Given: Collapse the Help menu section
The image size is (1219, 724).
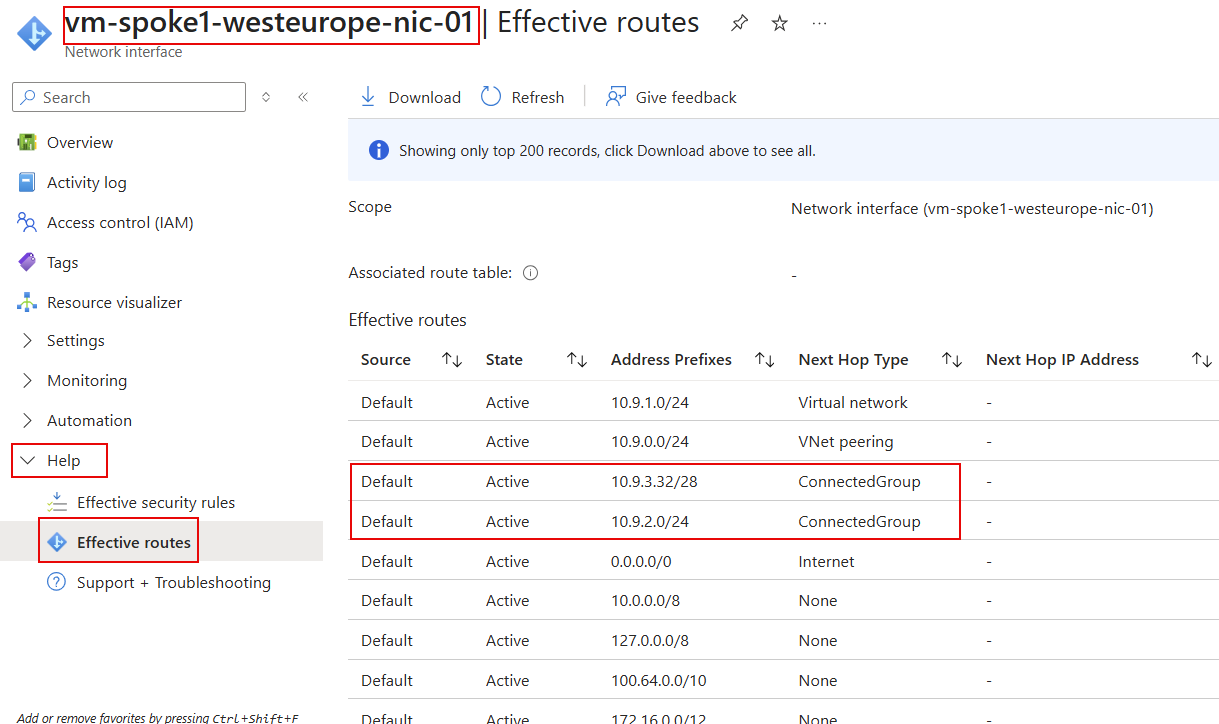Looking at the screenshot, I should pos(28,461).
